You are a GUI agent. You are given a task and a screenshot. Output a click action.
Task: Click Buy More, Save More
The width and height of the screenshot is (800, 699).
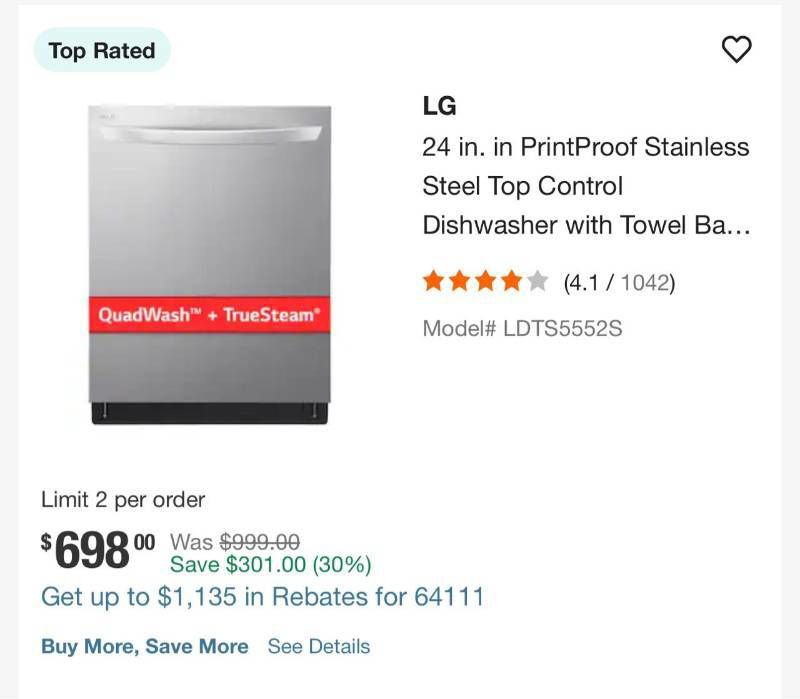click(x=144, y=647)
